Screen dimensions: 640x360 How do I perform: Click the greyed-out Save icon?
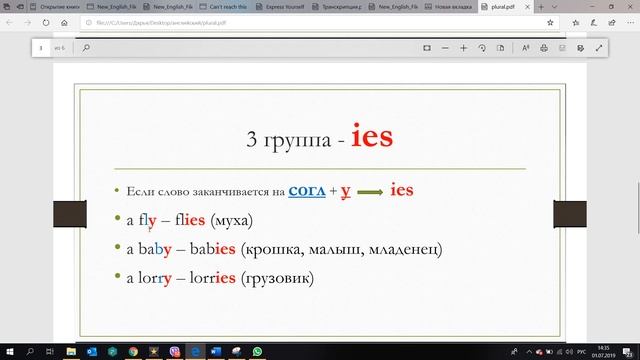coord(562,48)
